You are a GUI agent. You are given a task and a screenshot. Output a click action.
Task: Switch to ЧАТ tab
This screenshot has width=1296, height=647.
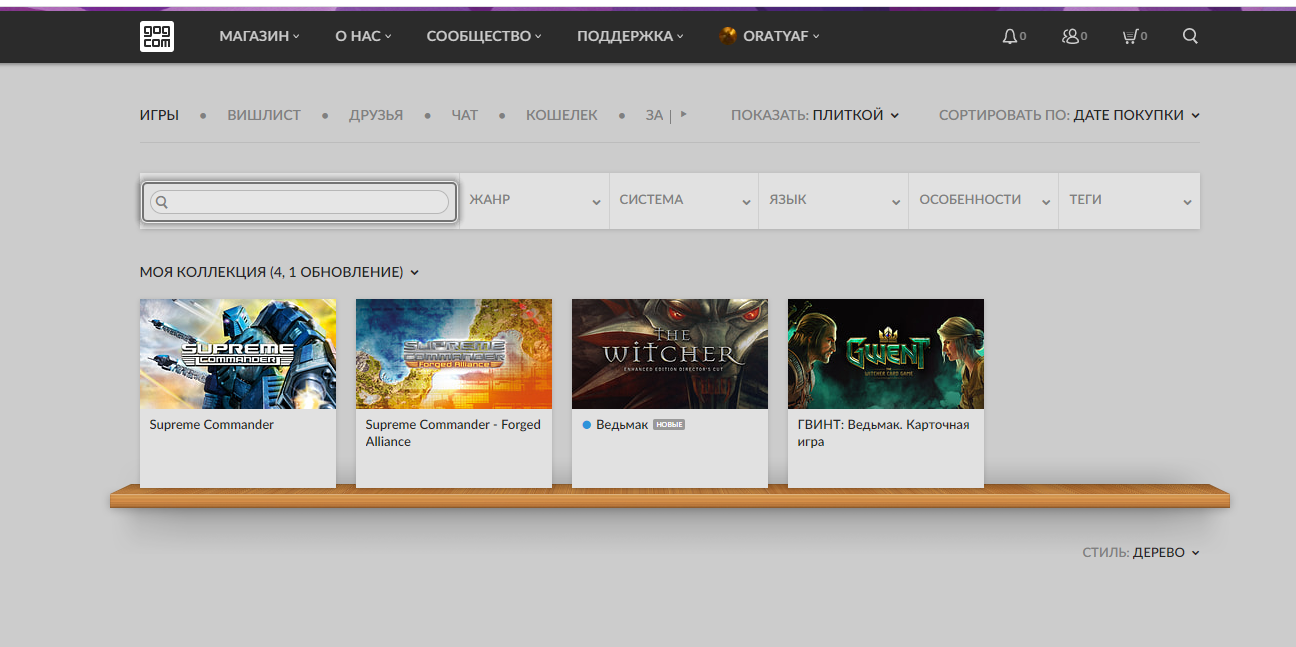coord(465,115)
